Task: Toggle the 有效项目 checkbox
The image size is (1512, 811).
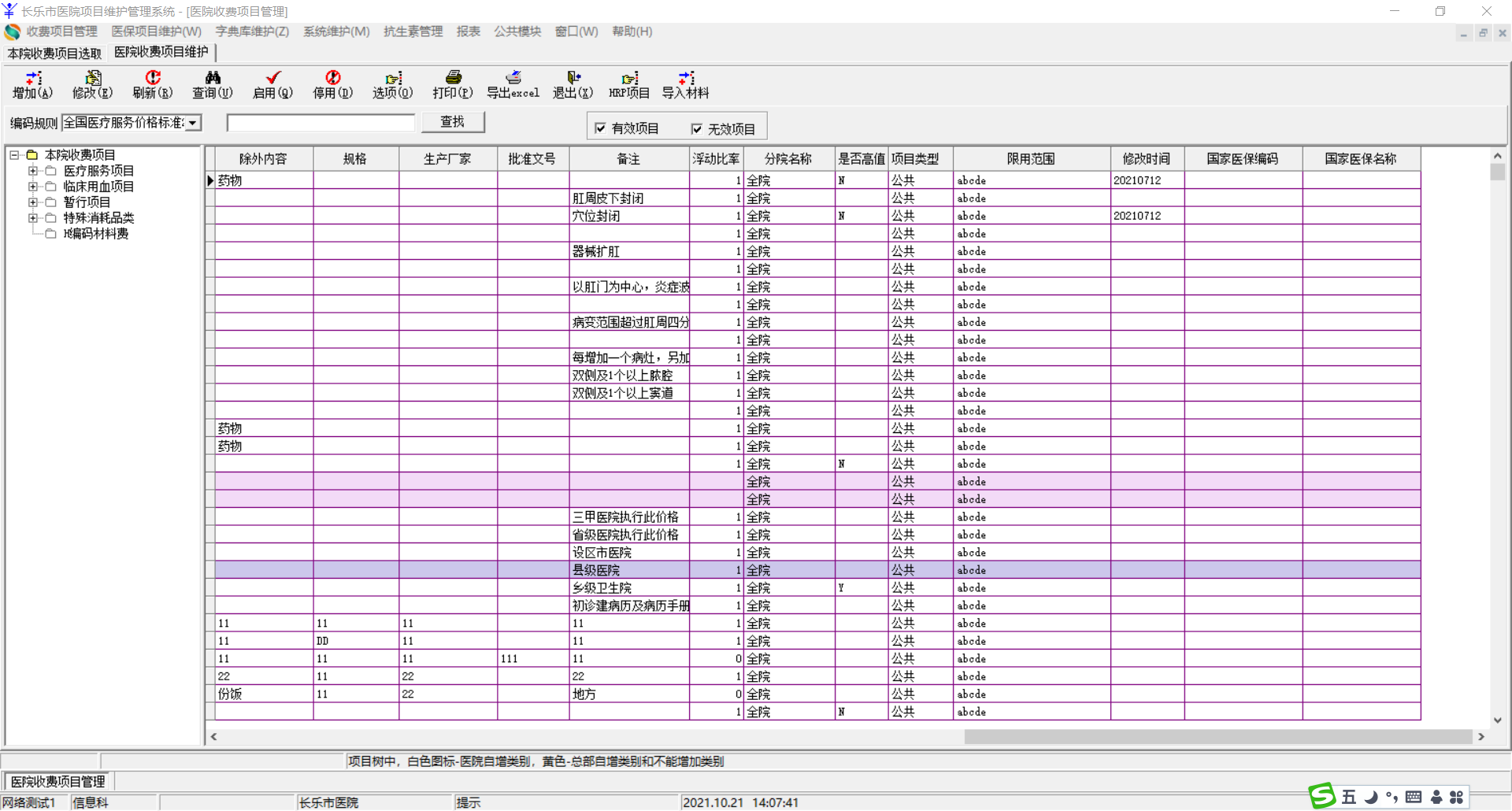Action: [600, 128]
